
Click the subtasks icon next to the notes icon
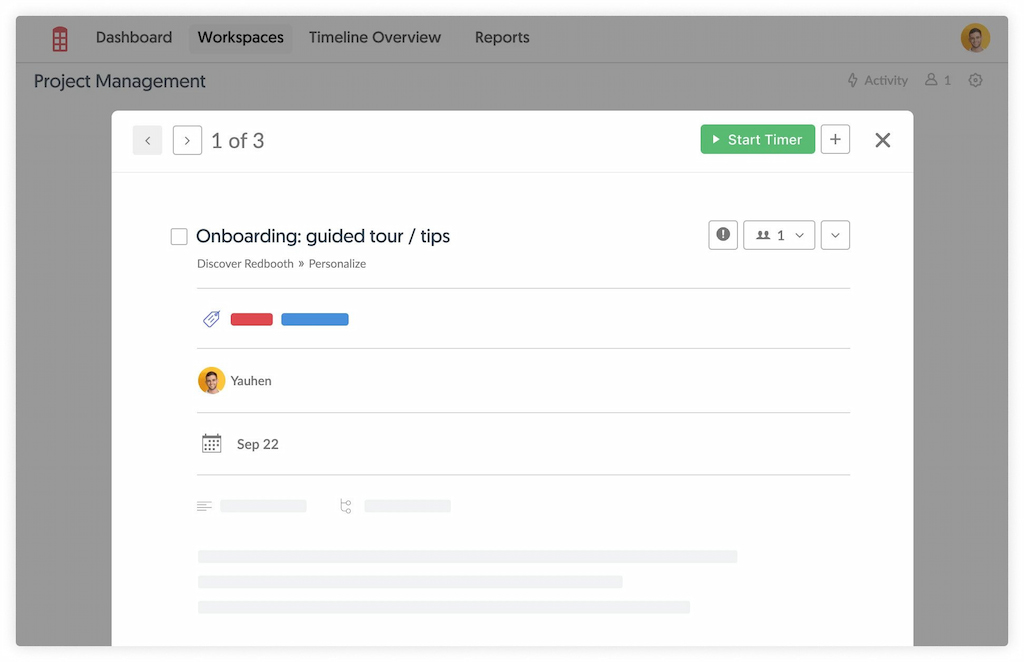point(345,506)
